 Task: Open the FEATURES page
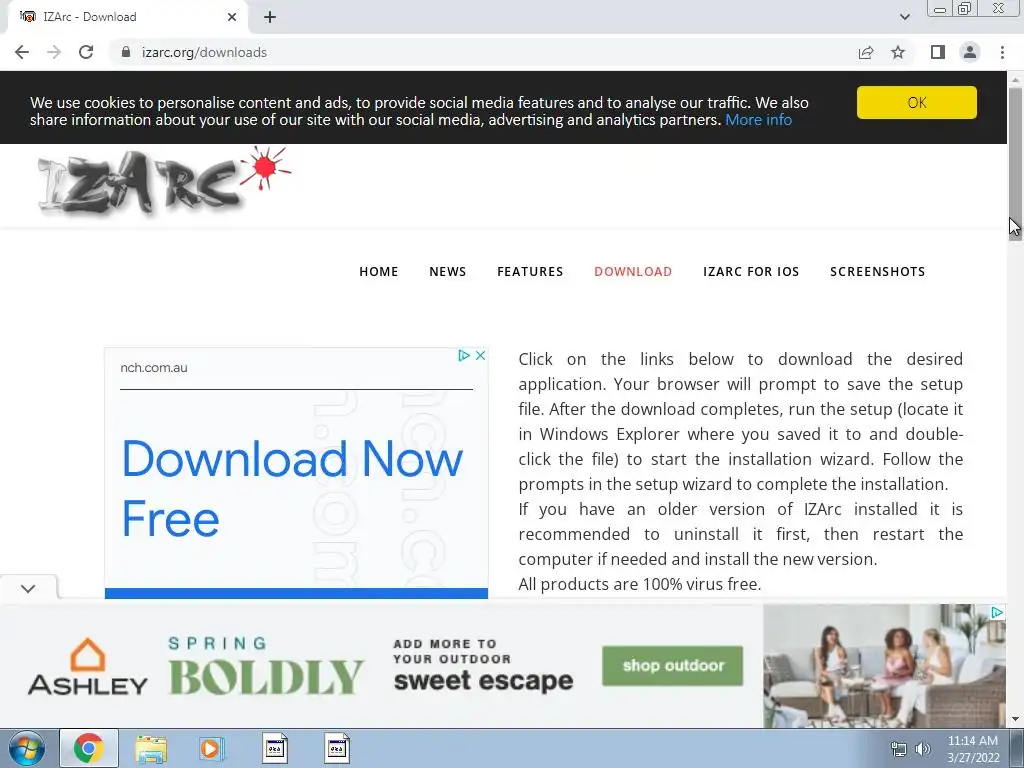[530, 272]
